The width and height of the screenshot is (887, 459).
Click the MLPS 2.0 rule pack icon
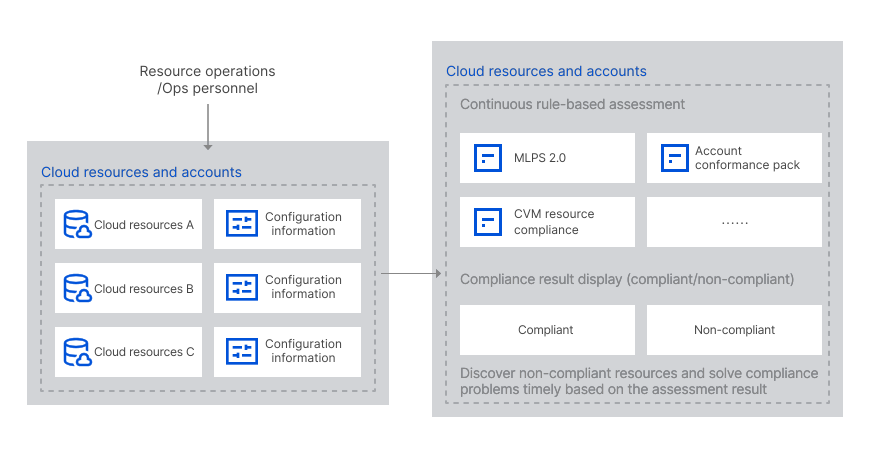[488, 158]
